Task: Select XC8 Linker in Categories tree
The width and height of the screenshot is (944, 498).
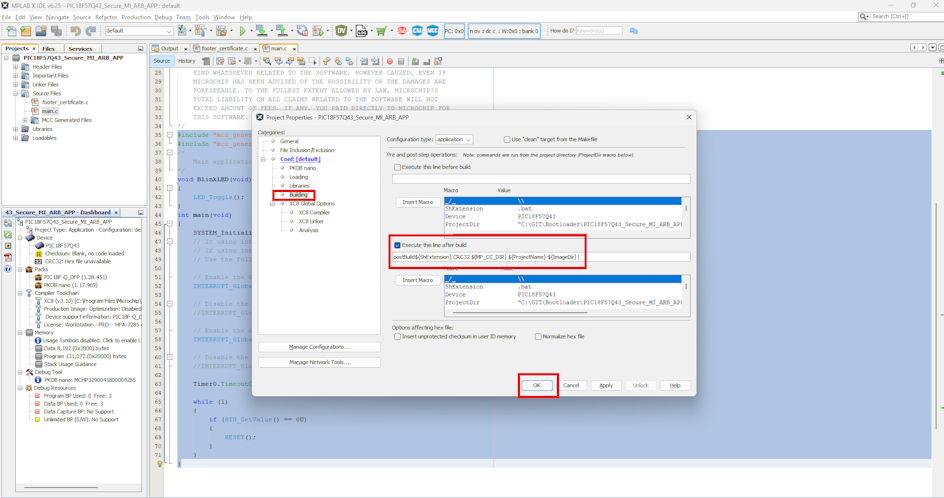Action: tap(311, 221)
